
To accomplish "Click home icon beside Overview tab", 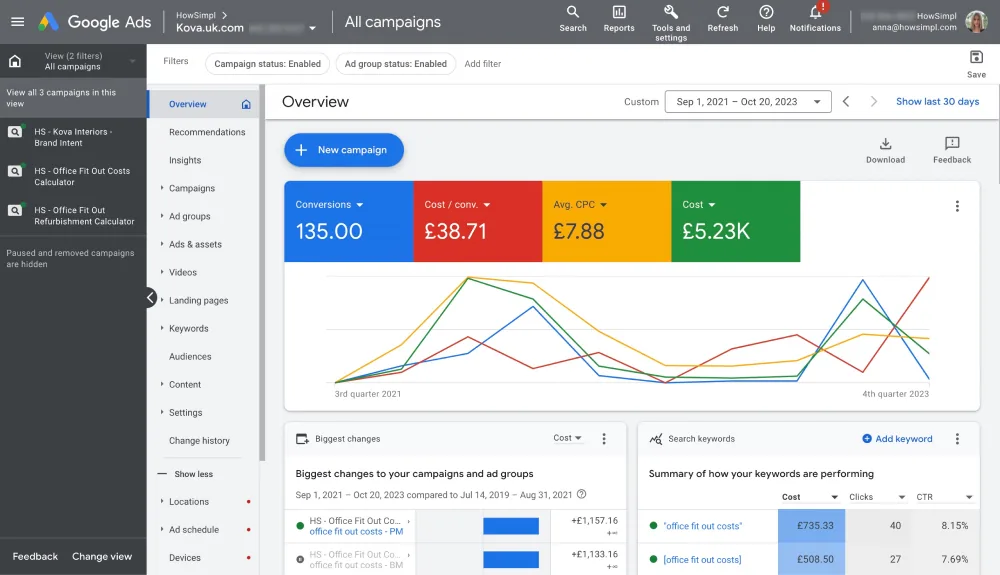I will (246, 104).
